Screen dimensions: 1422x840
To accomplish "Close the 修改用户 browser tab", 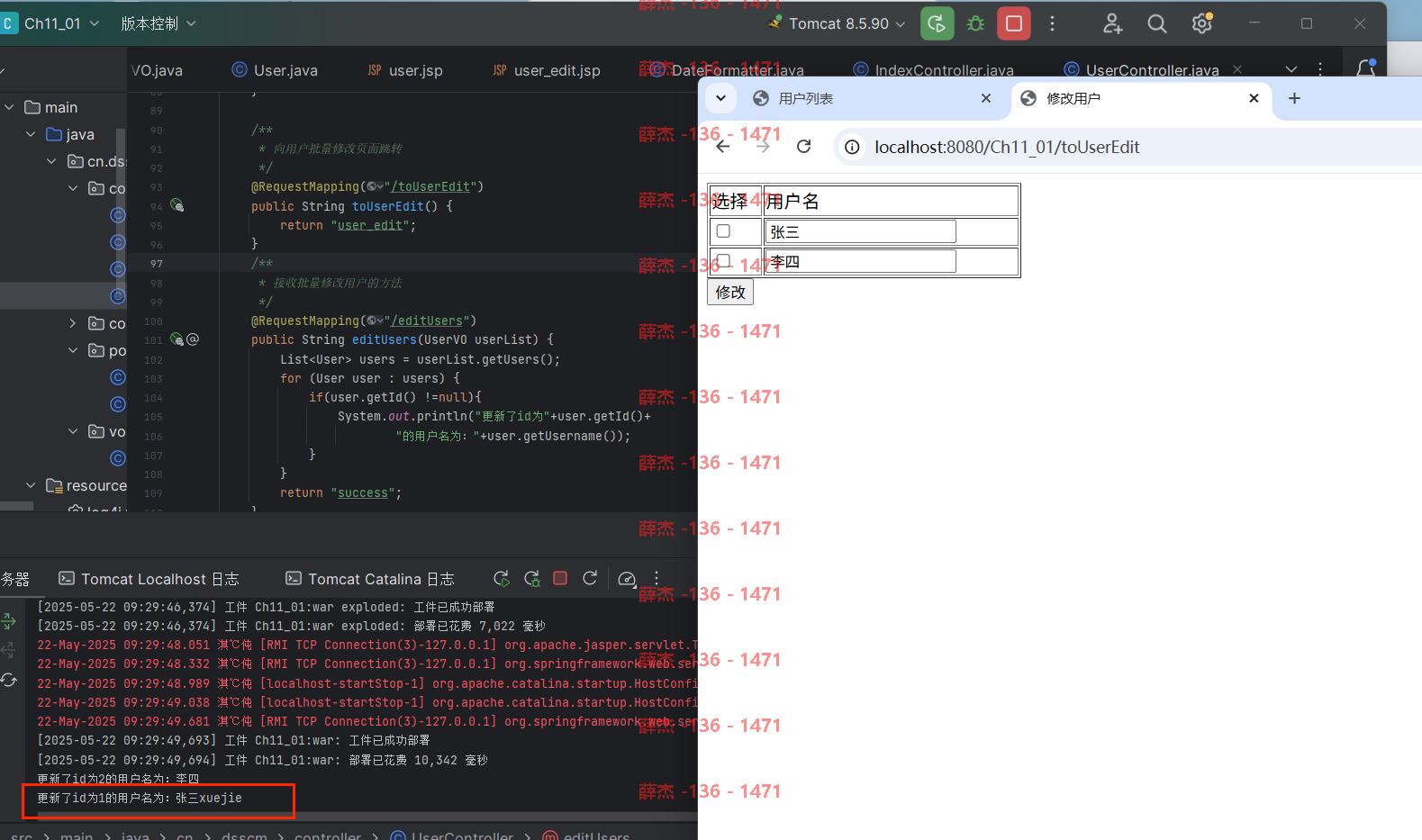I will (x=1254, y=98).
